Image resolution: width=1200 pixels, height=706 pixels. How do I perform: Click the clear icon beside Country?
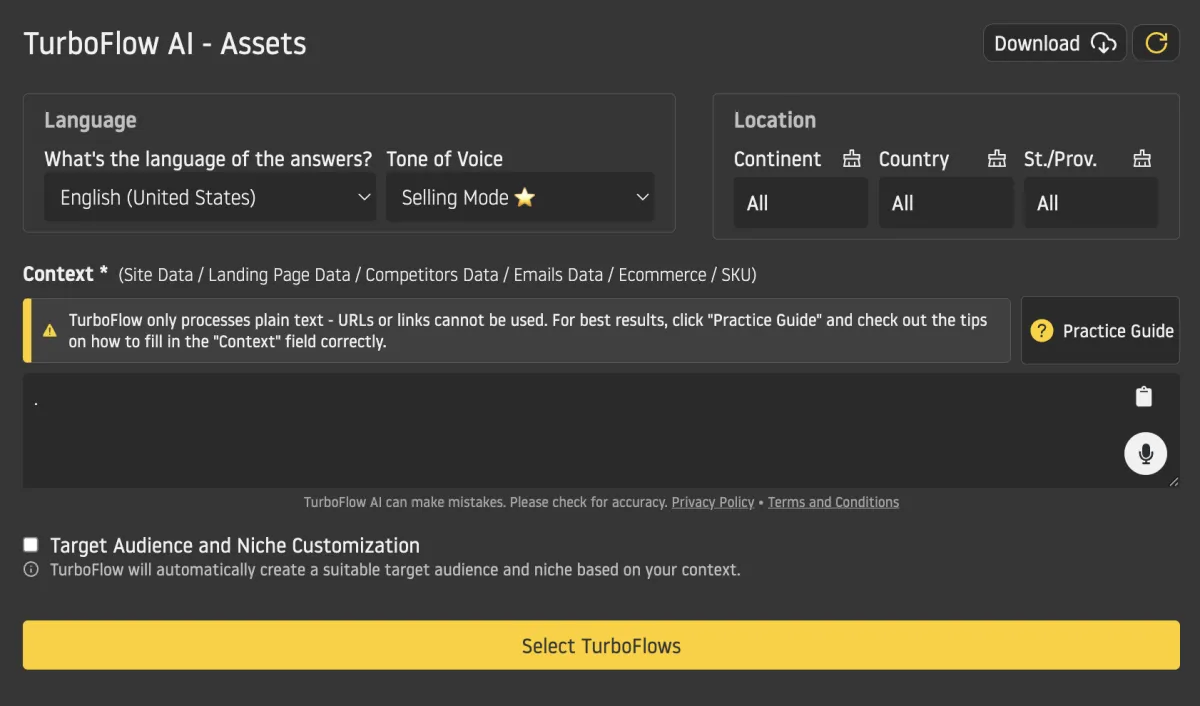click(x=996, y=159)
